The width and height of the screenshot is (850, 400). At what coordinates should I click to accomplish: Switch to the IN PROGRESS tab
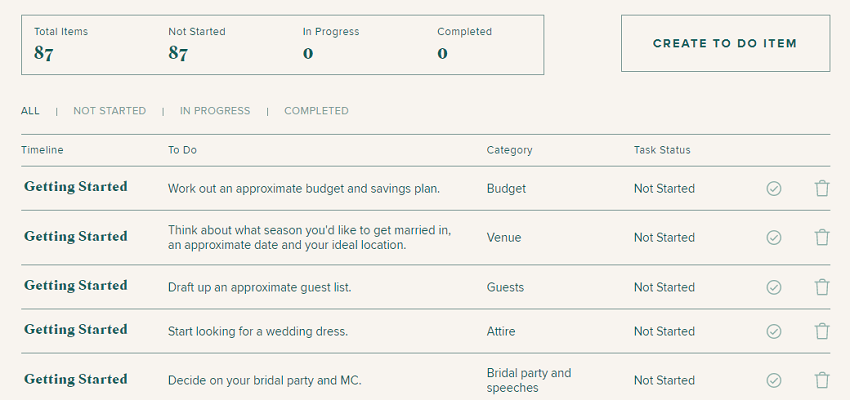pyautogui.click(x=215, y=111)
